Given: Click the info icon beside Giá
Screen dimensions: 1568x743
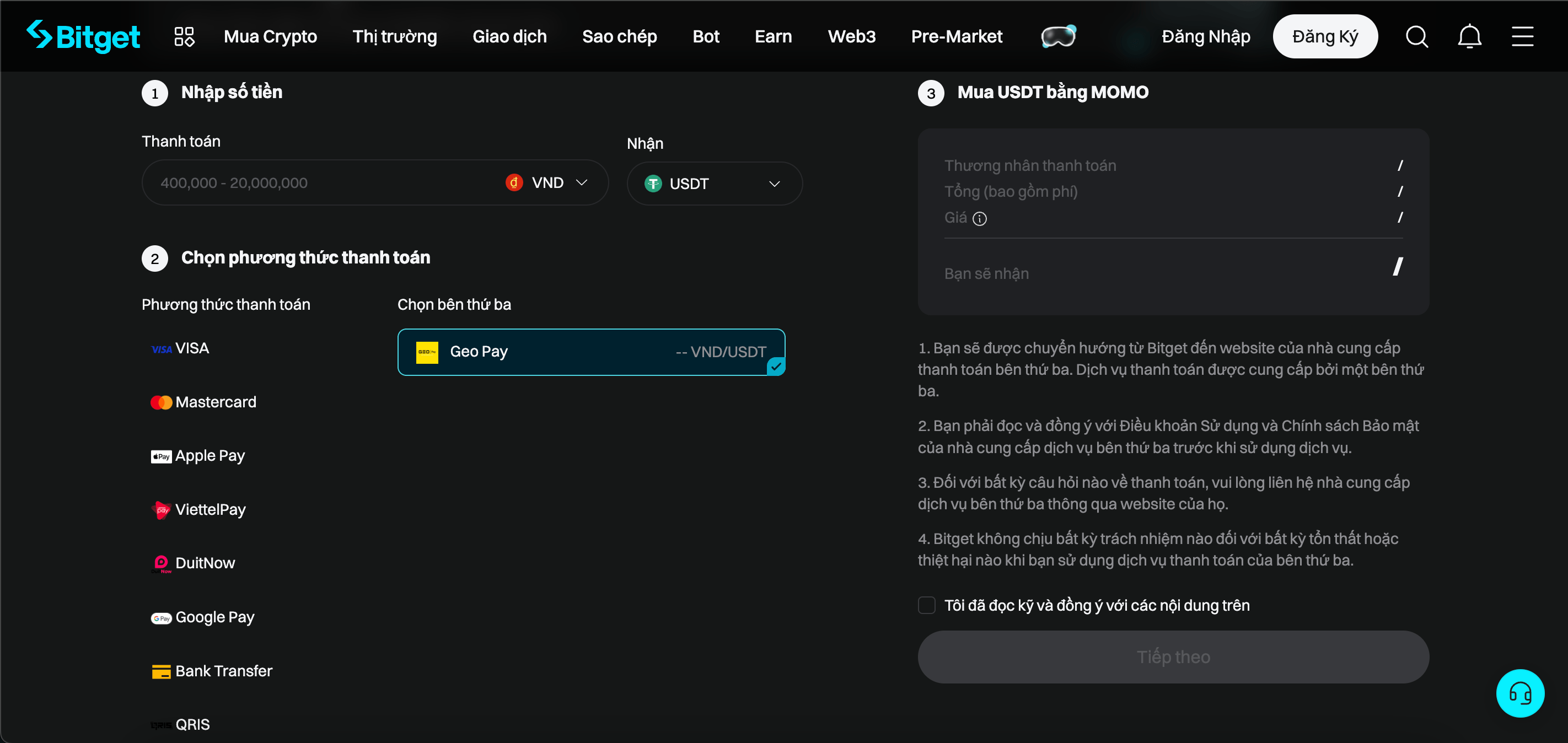Looking at the screenshot, I should coord(979,218).
